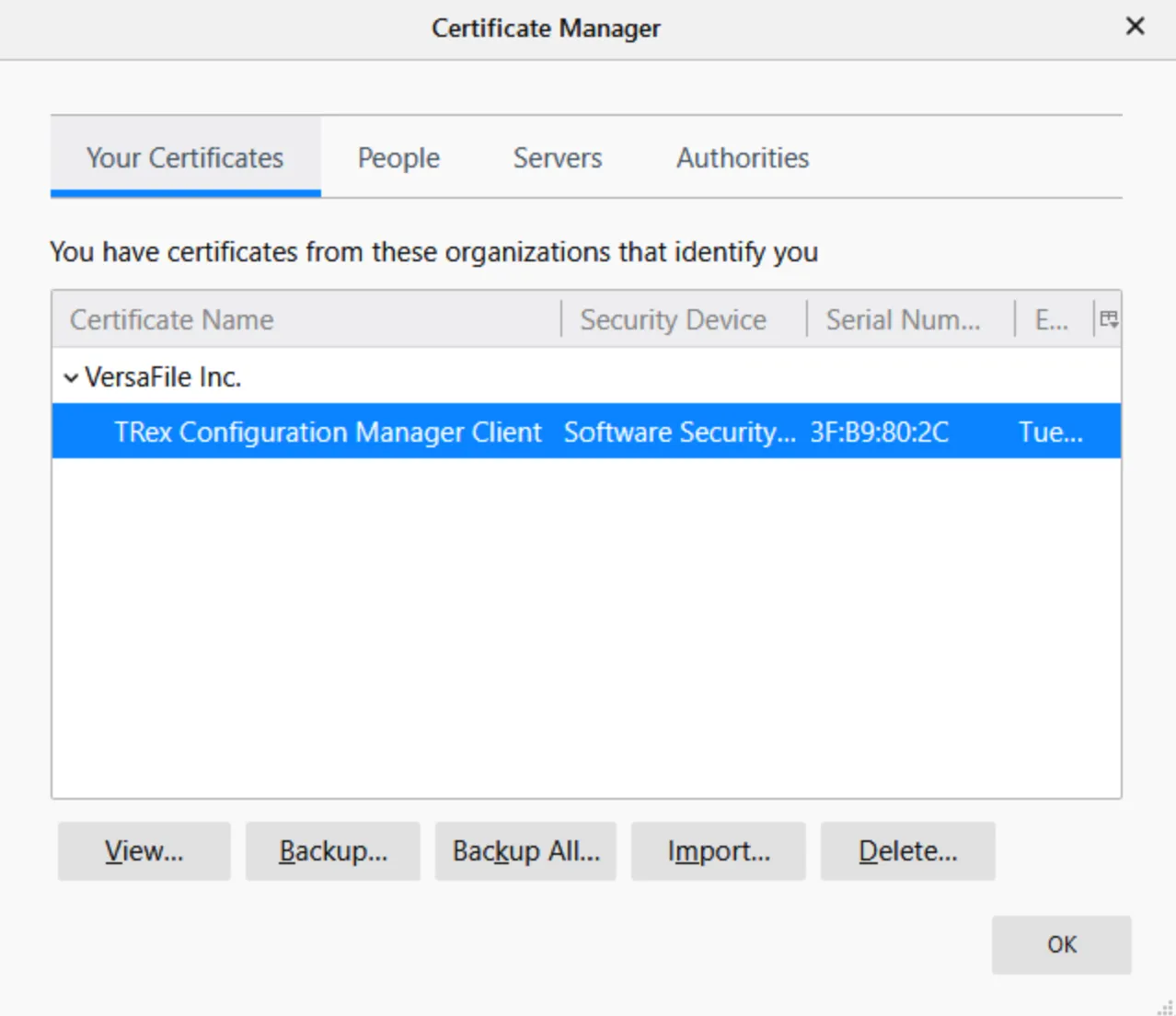Close the Certificate Manager dialog
The height and width of the screenshot is (1016, 1176).
[x=1136, y=27]
